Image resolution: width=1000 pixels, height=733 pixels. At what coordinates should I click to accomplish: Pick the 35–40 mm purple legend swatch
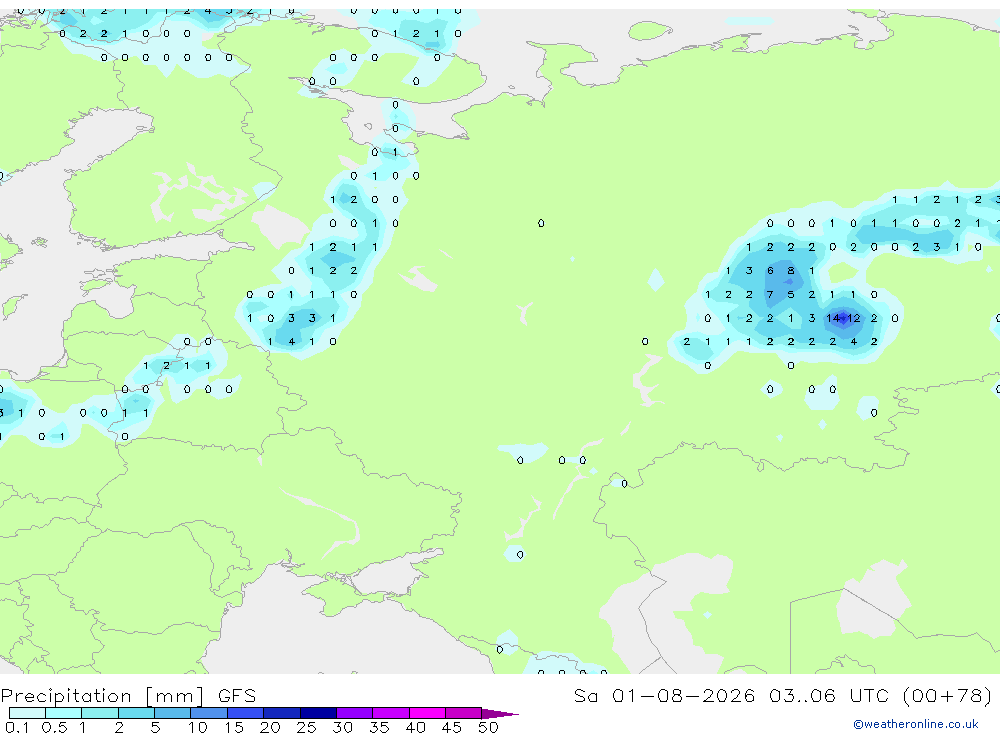click(390, 713)
